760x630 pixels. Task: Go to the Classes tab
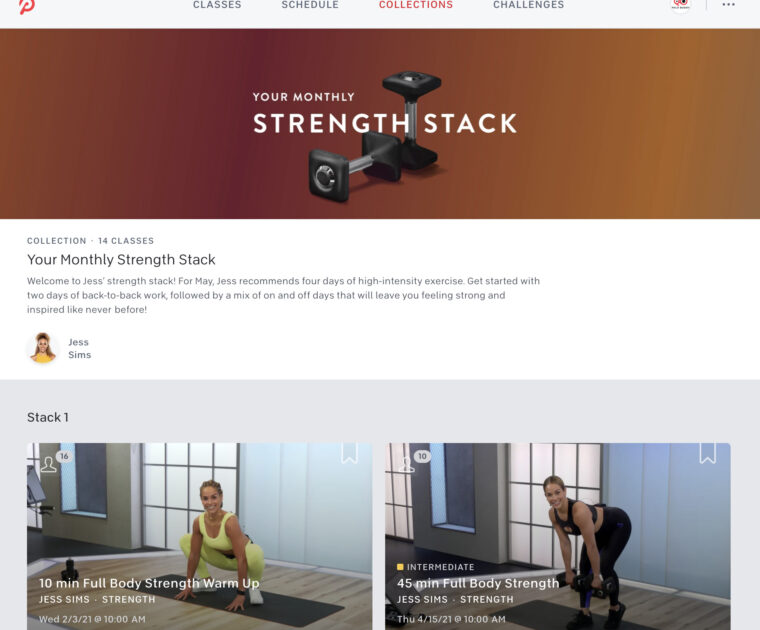point(217,5)
